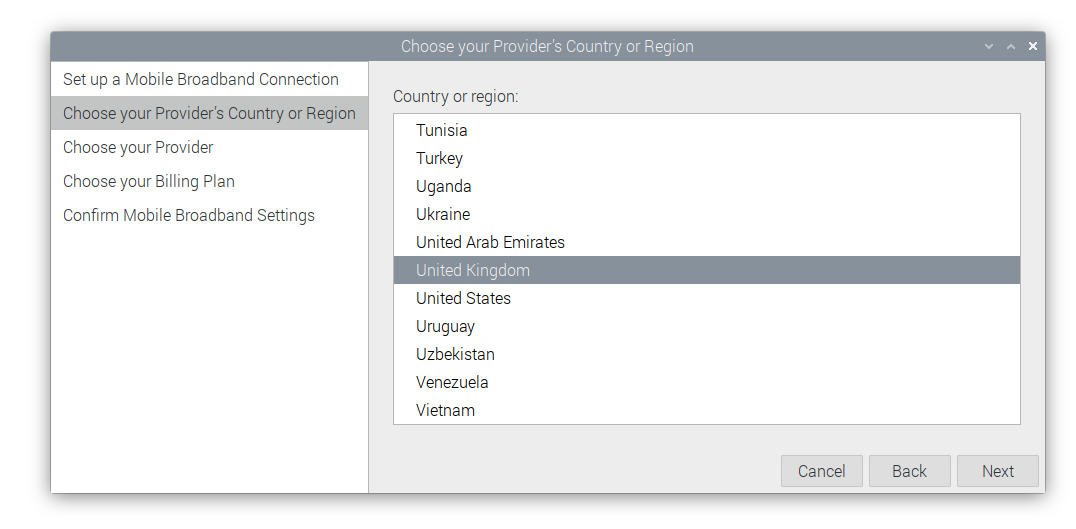Switch to the 'Choose your Provider' step

[138, 147]
